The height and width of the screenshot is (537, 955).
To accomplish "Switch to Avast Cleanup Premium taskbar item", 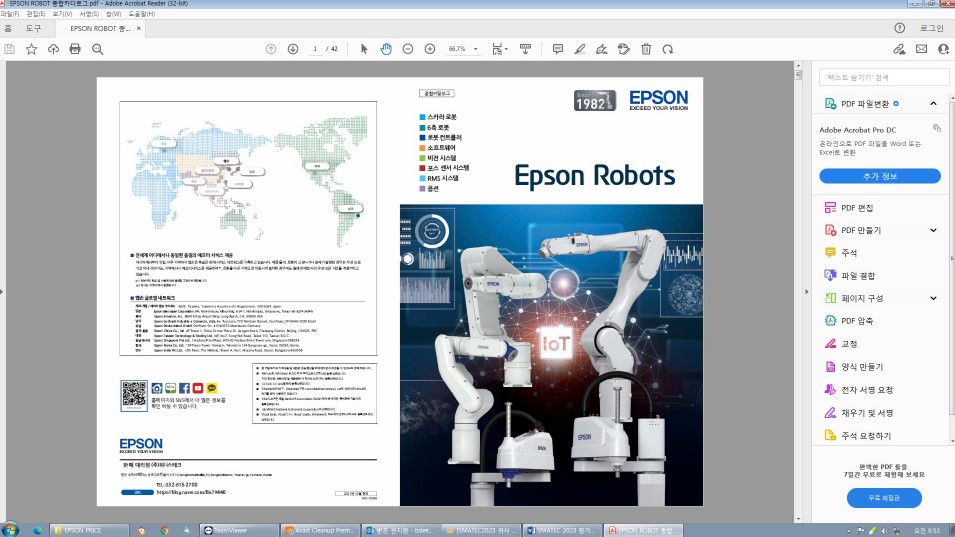I will click(x=320, y=530).
